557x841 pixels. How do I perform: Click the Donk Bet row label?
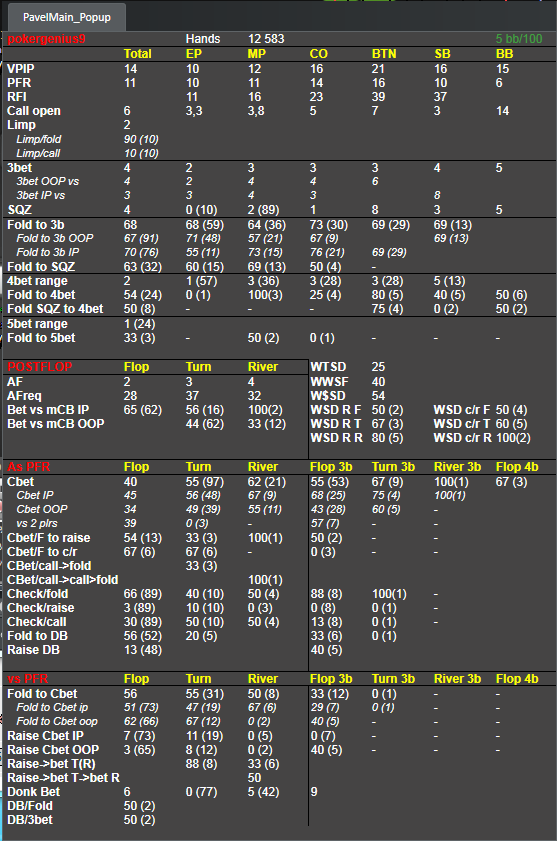pyautogui.click(x=33, y=792)
